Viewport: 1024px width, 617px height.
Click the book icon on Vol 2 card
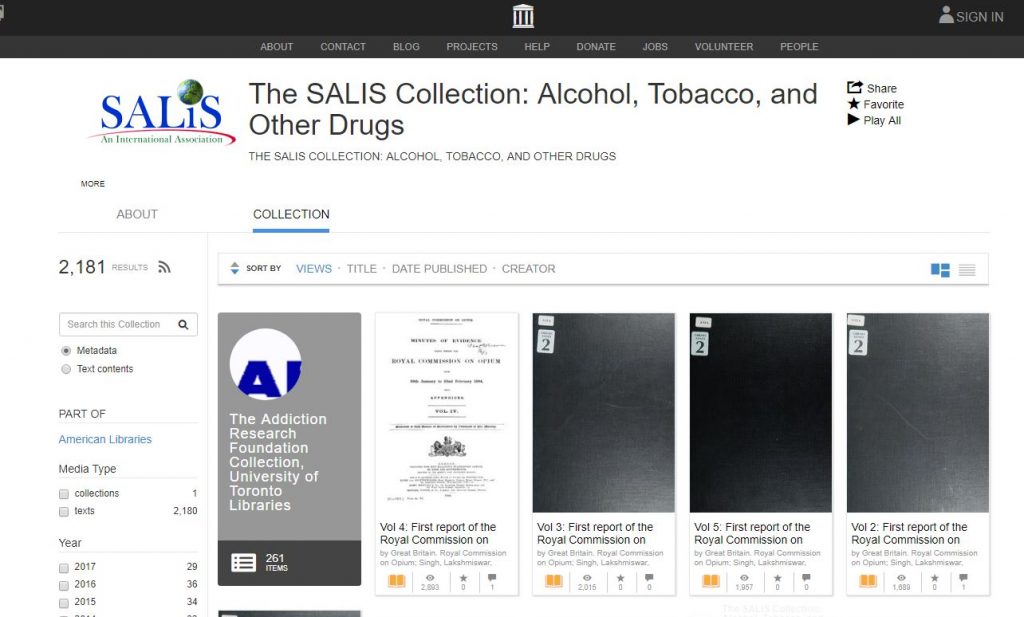pyautogui.click(x=868, y=580)
